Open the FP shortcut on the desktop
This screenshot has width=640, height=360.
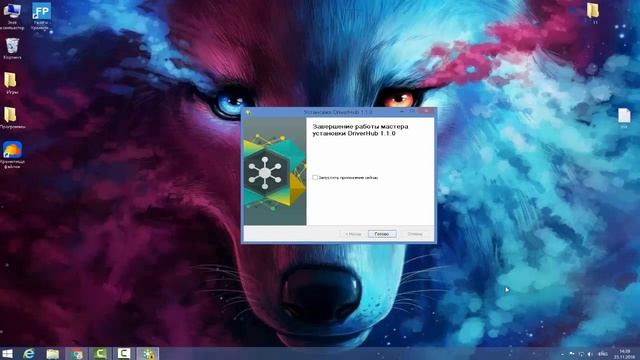[x=41, y=16]
